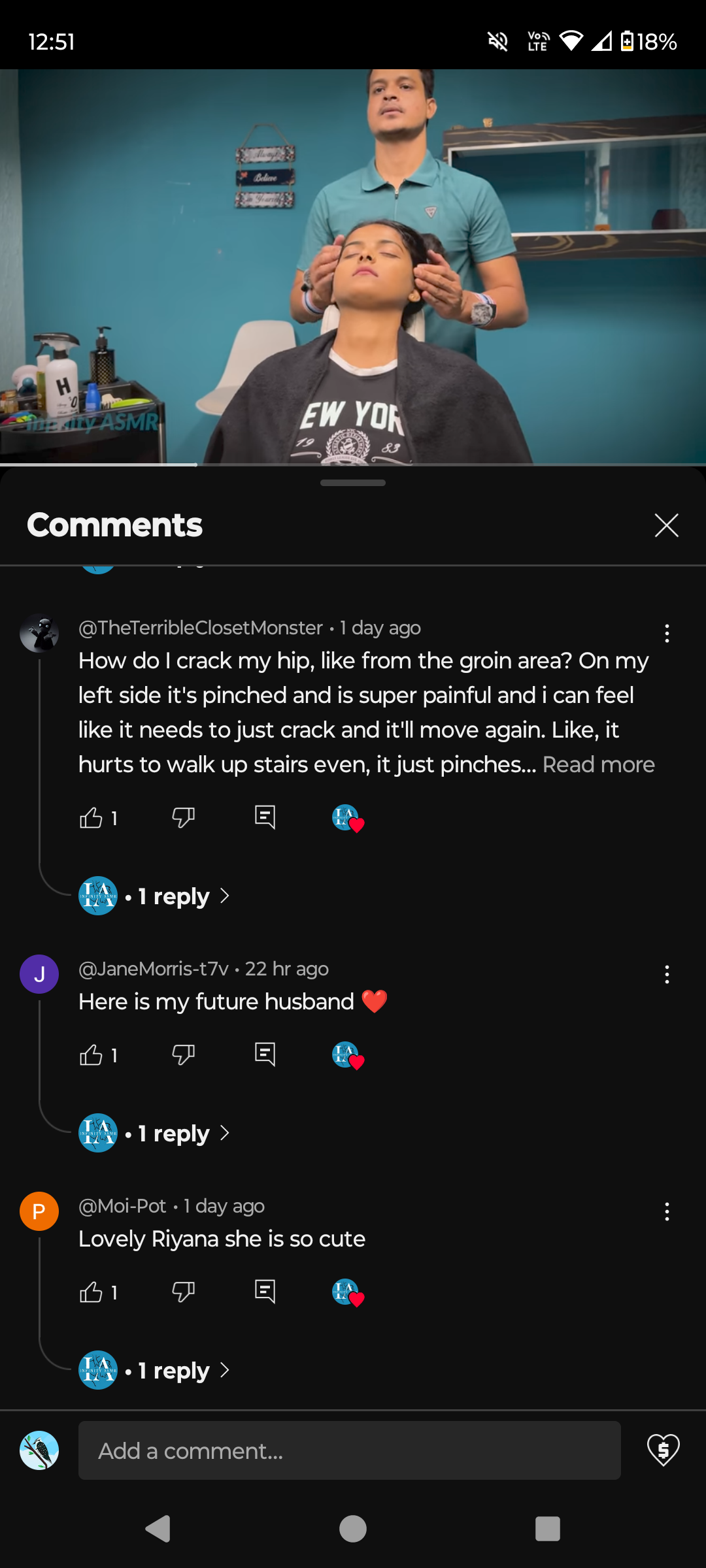Open options menu for JaneMorris-t7v comment
This screenshot has height=1568, width=706.
click(x=667, y=975)
